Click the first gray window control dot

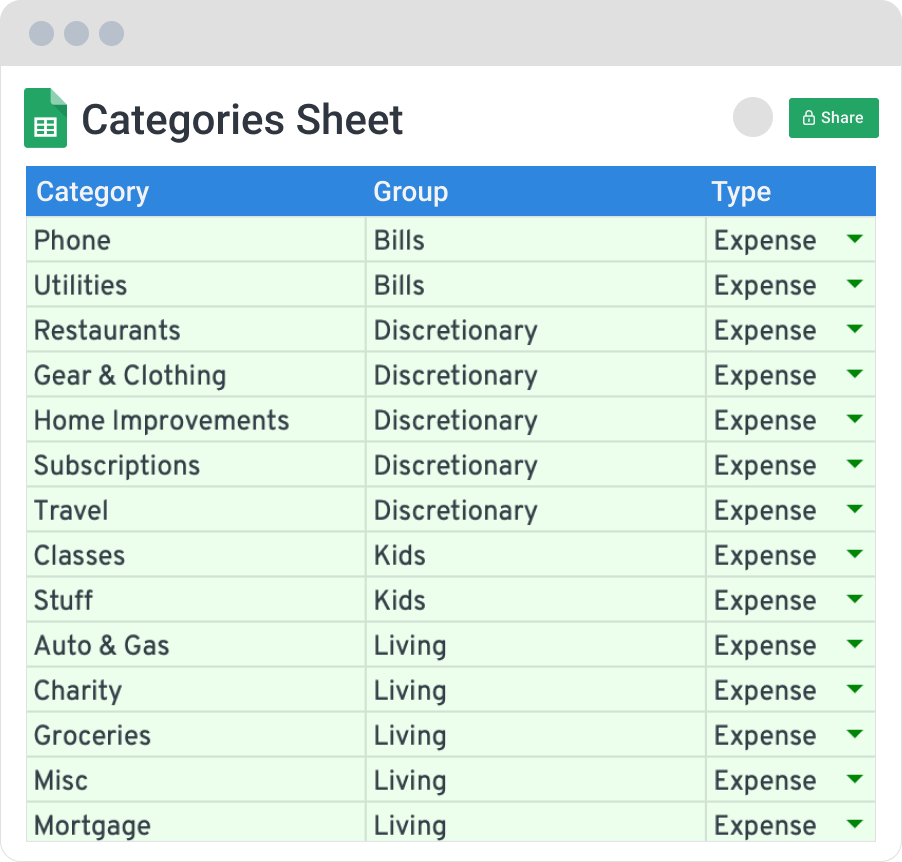tap(41, 33)
